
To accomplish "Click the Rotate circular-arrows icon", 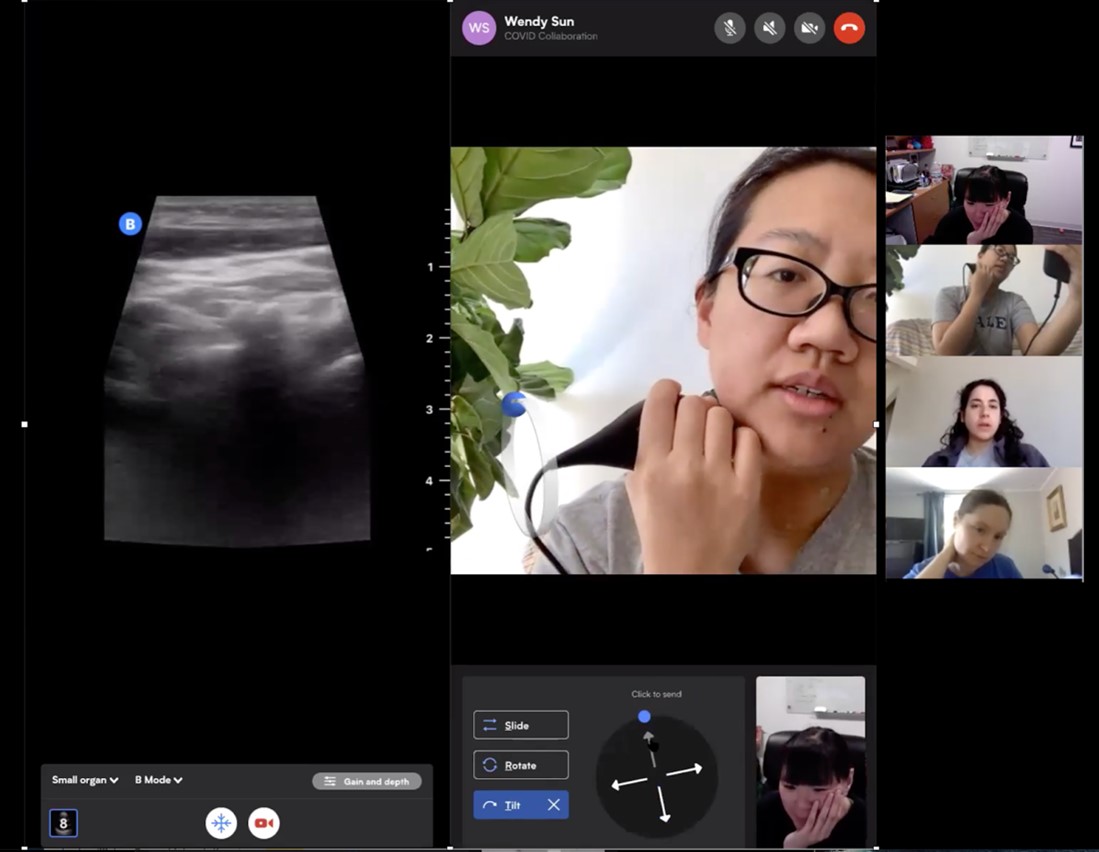I will click(490, 764).
